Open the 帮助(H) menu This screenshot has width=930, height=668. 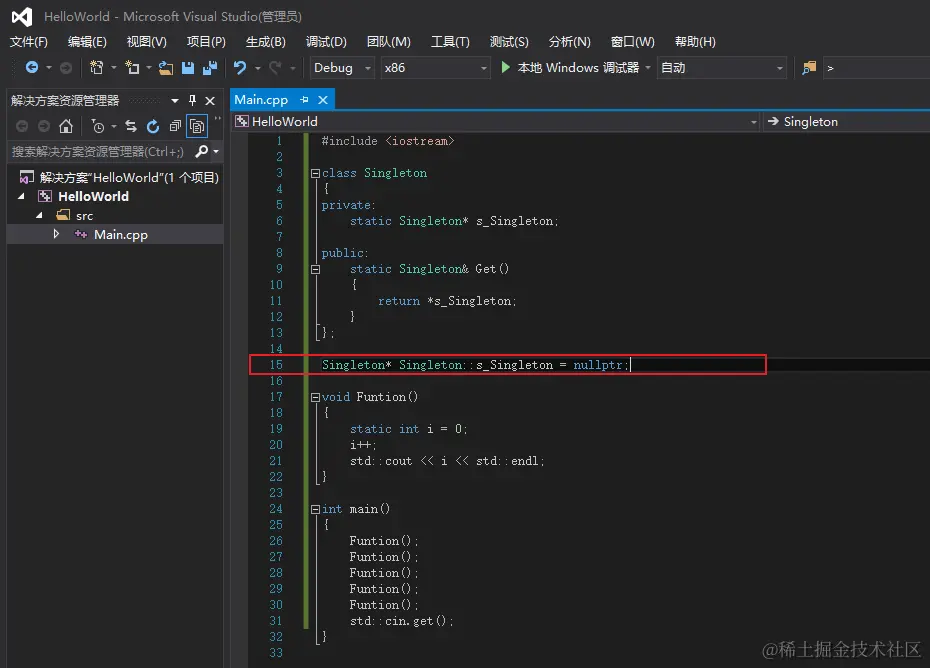pos(695,42)
